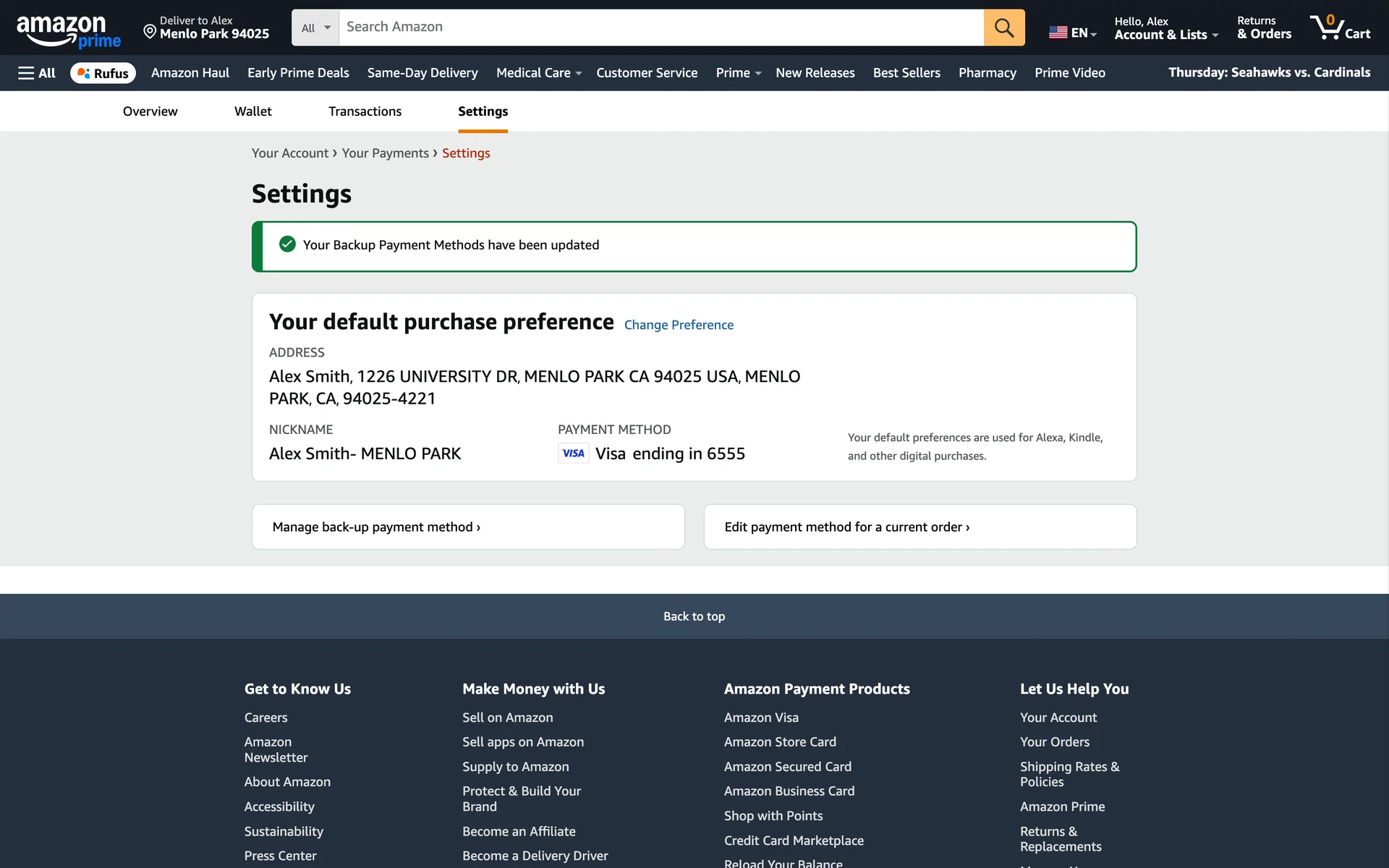Open the All search category dropdown
Screen dimensions: 1389x868
pos(315,27)
